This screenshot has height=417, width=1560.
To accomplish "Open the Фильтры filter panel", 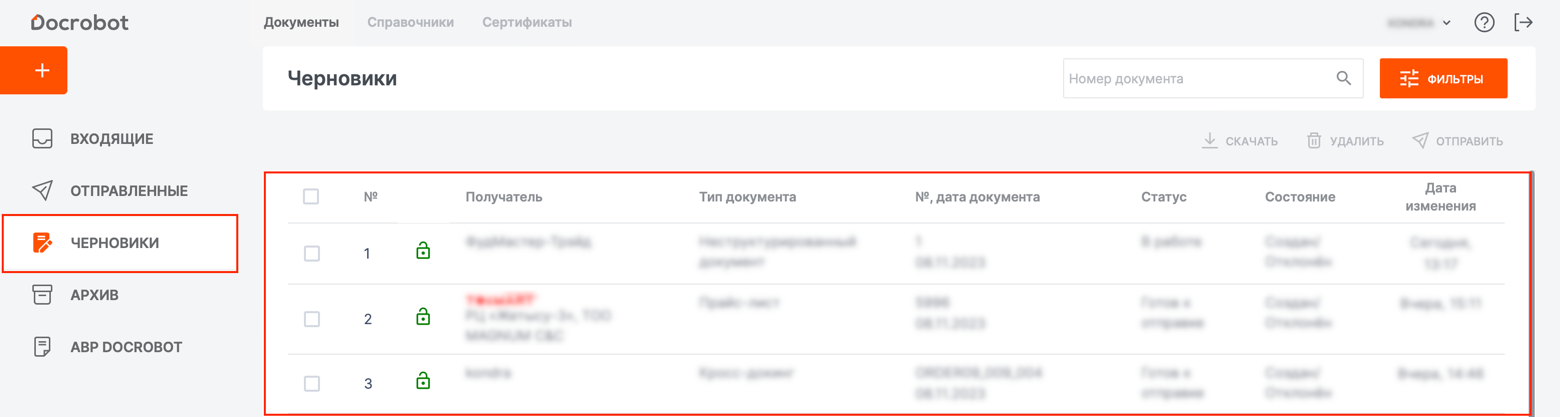I will (1442, 79).
